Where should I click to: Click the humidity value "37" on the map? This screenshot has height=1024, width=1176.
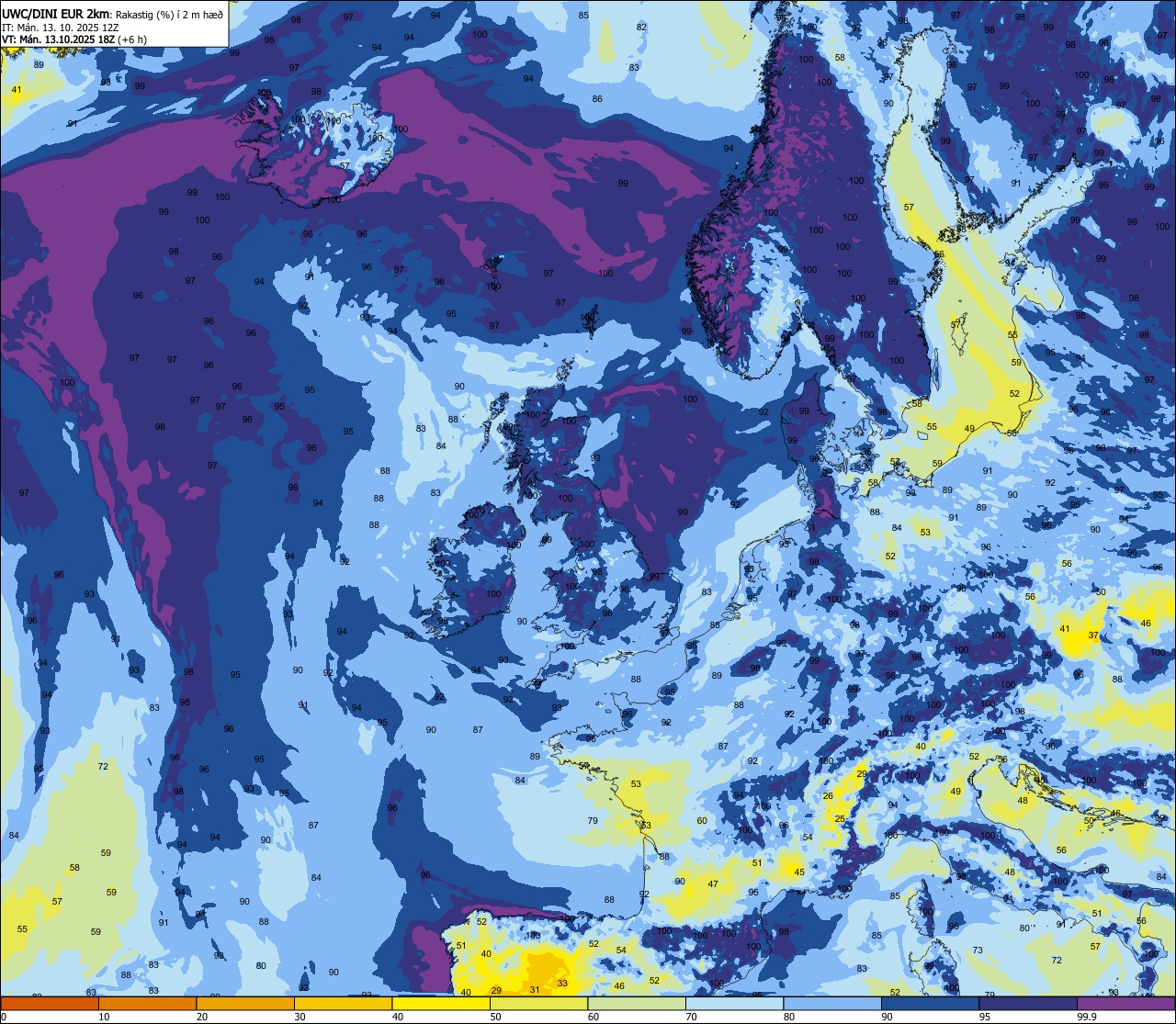(1093, 636)
